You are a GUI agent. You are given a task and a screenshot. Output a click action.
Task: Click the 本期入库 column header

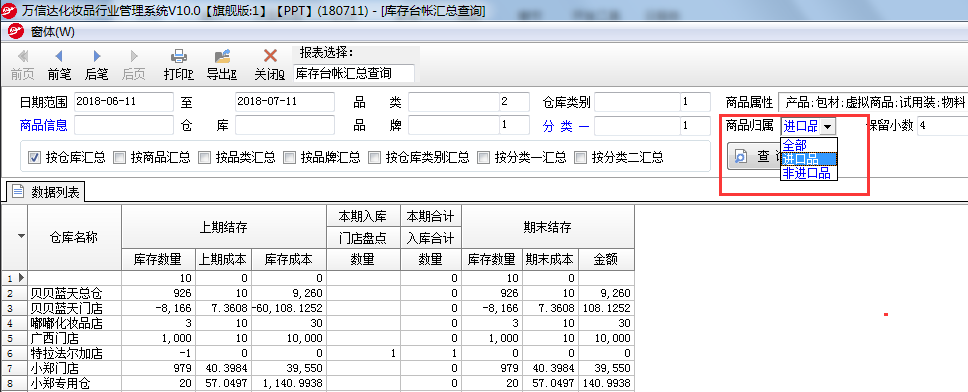(362, 216)
